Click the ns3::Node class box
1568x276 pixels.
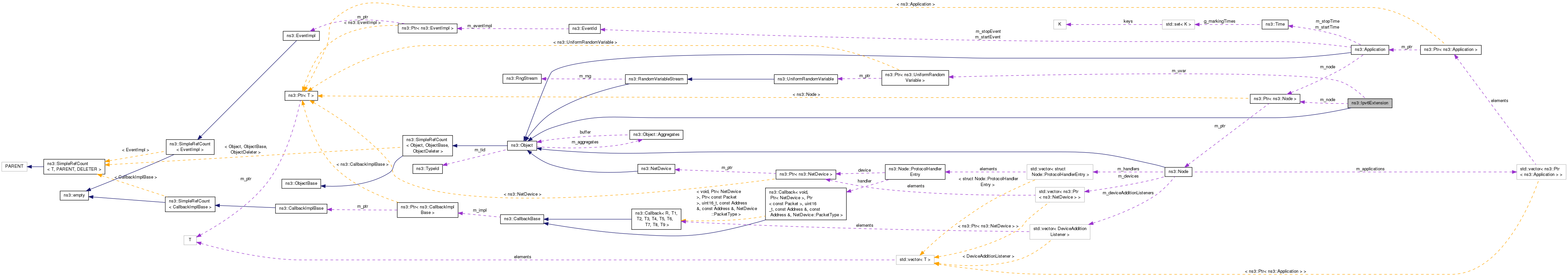[x=1178, y=172]
